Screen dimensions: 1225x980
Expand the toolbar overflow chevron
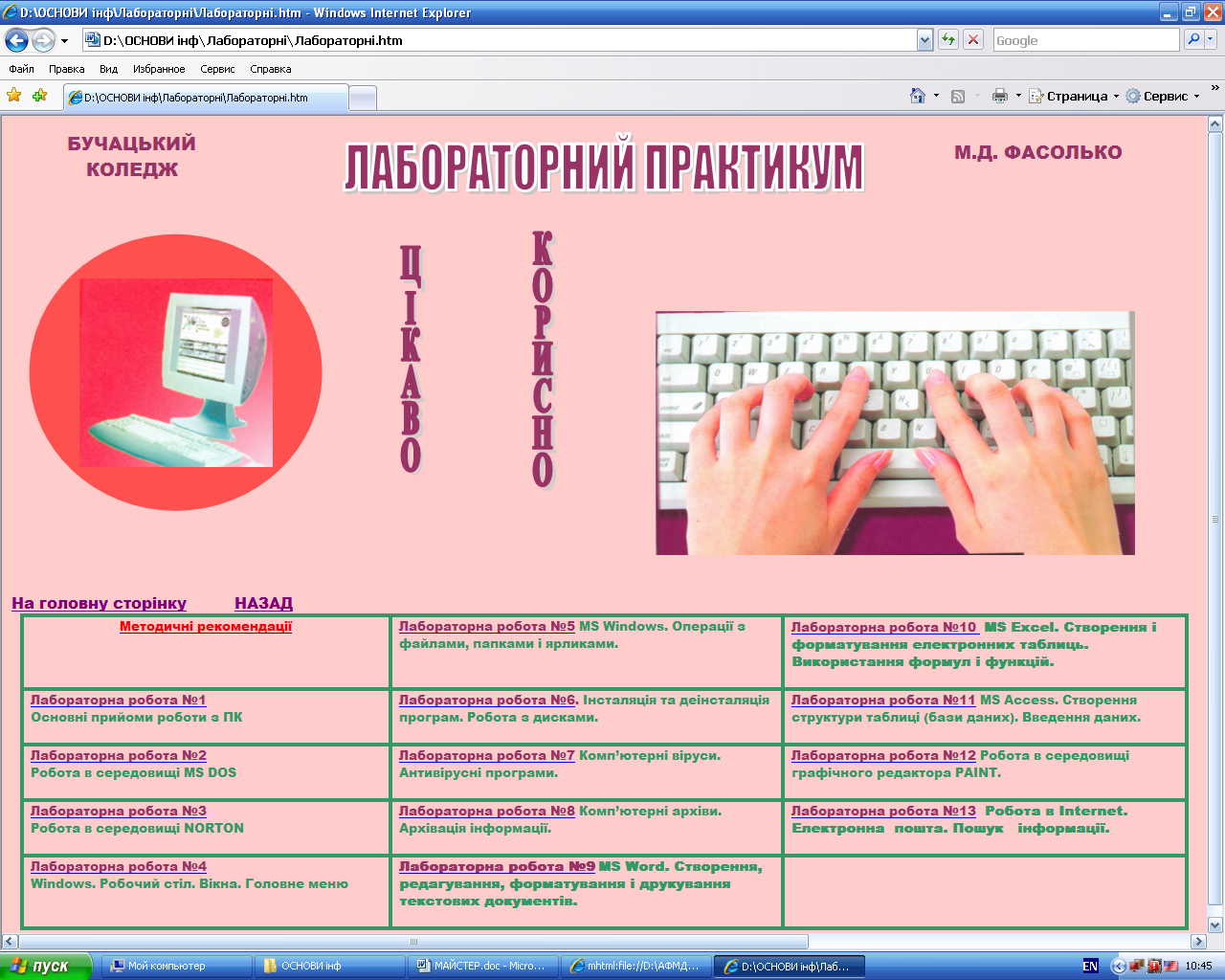point(1215,89)
